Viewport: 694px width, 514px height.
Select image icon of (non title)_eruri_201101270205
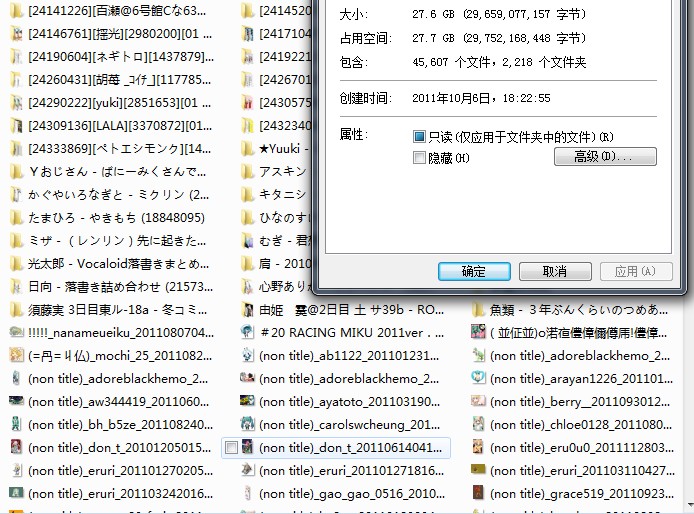(x=16, y=470)
